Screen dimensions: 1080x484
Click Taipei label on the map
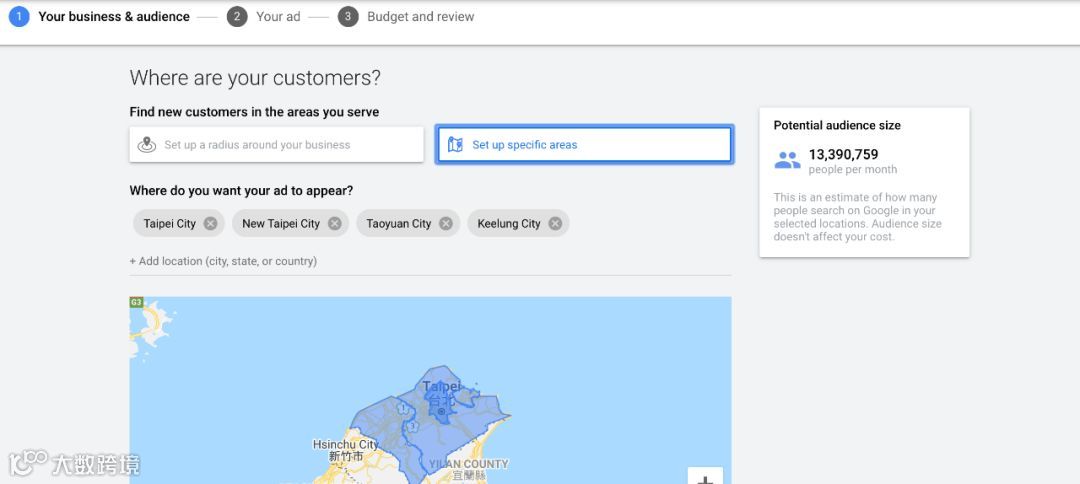tap(442, 387)
